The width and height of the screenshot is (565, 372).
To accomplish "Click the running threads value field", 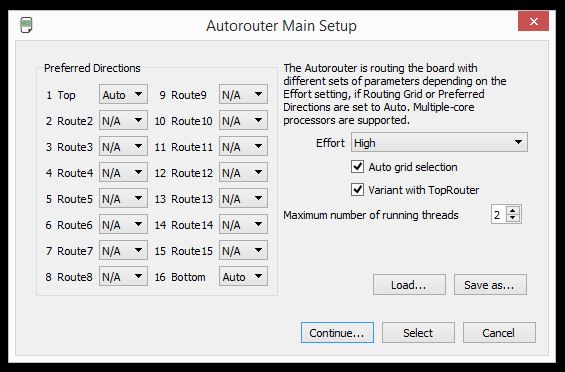I will click(x=499, y=215).
